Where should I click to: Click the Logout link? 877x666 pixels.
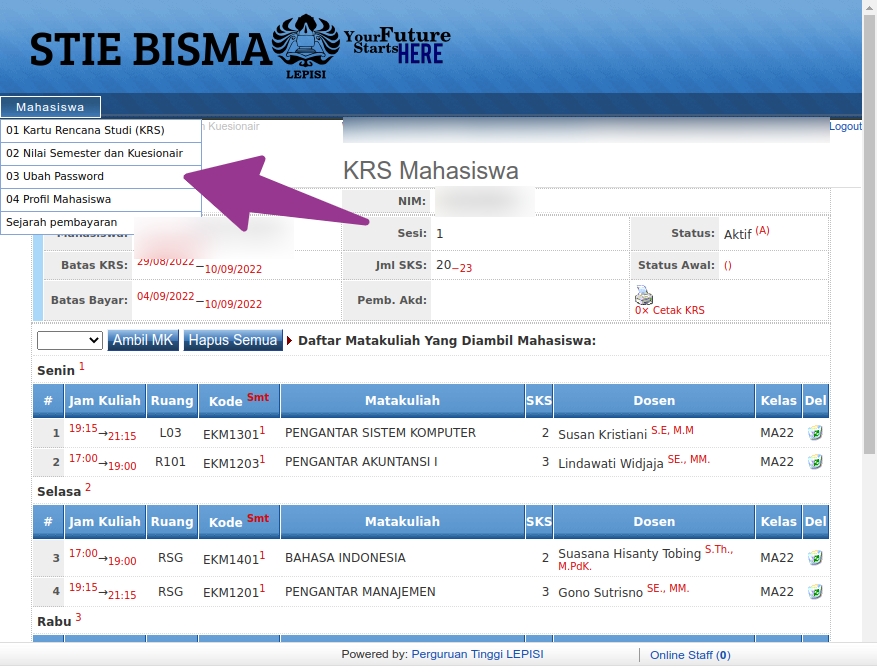[x=845, y=126]
